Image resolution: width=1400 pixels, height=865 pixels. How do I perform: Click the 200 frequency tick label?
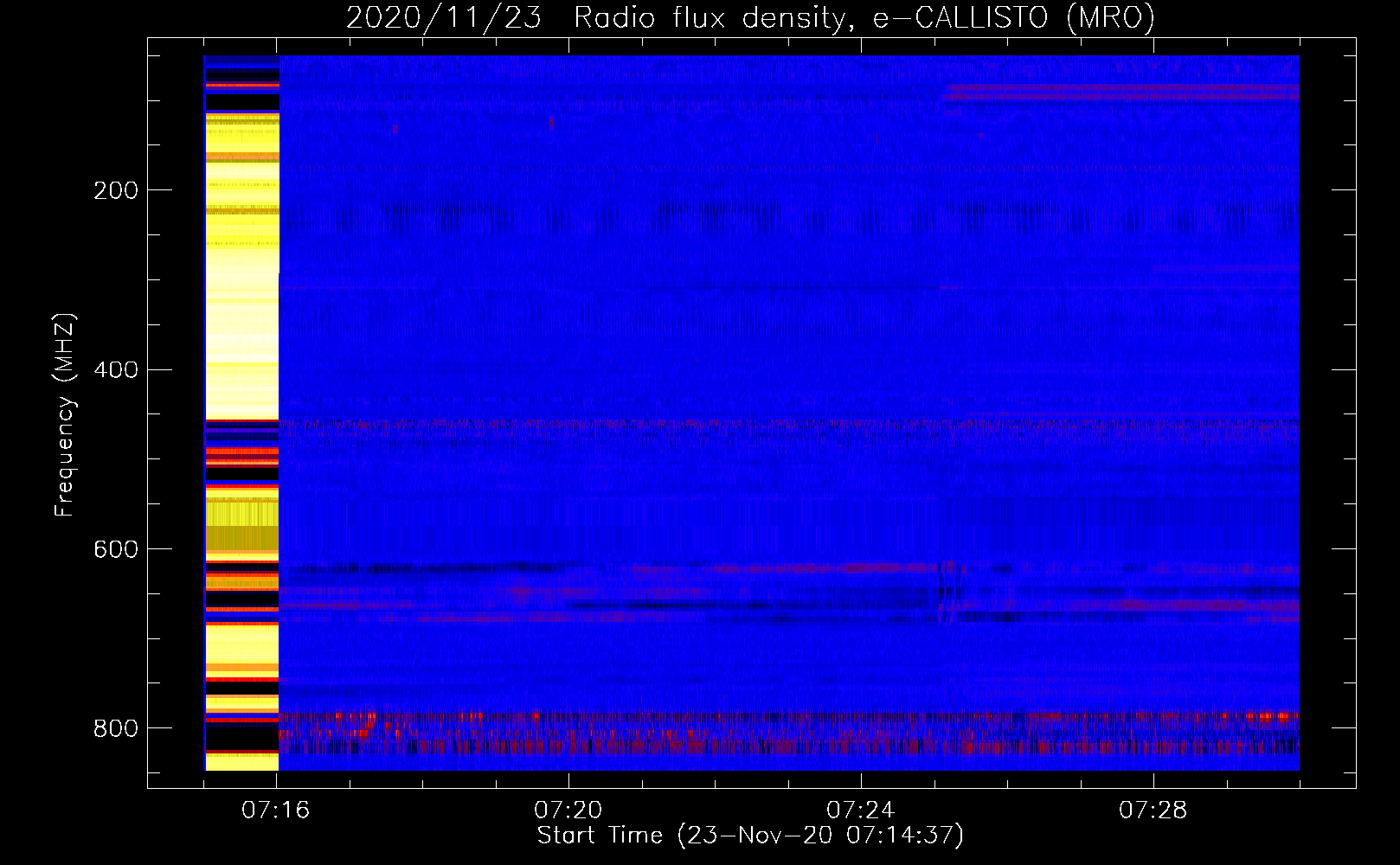(x=116, y=190)
